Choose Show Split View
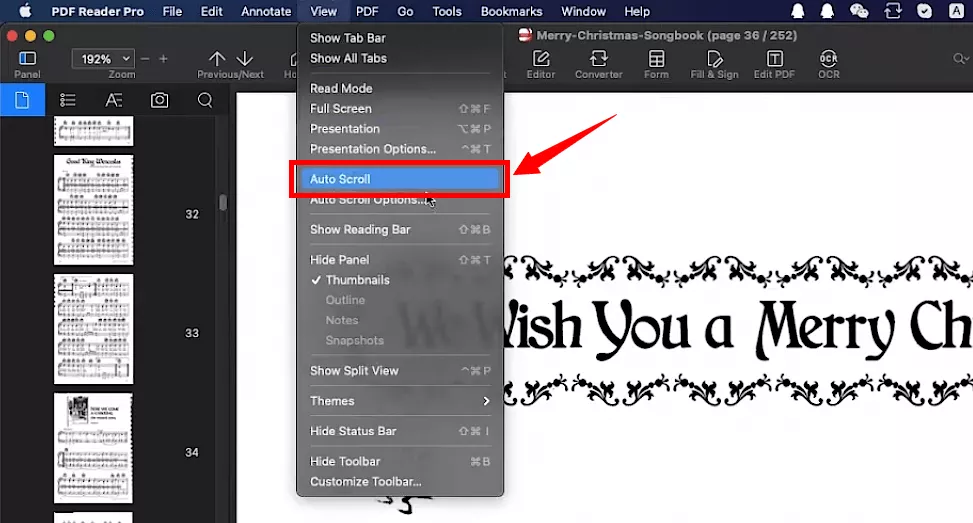The height and width of the screenshot is (523, 973). tap(400, 370)
